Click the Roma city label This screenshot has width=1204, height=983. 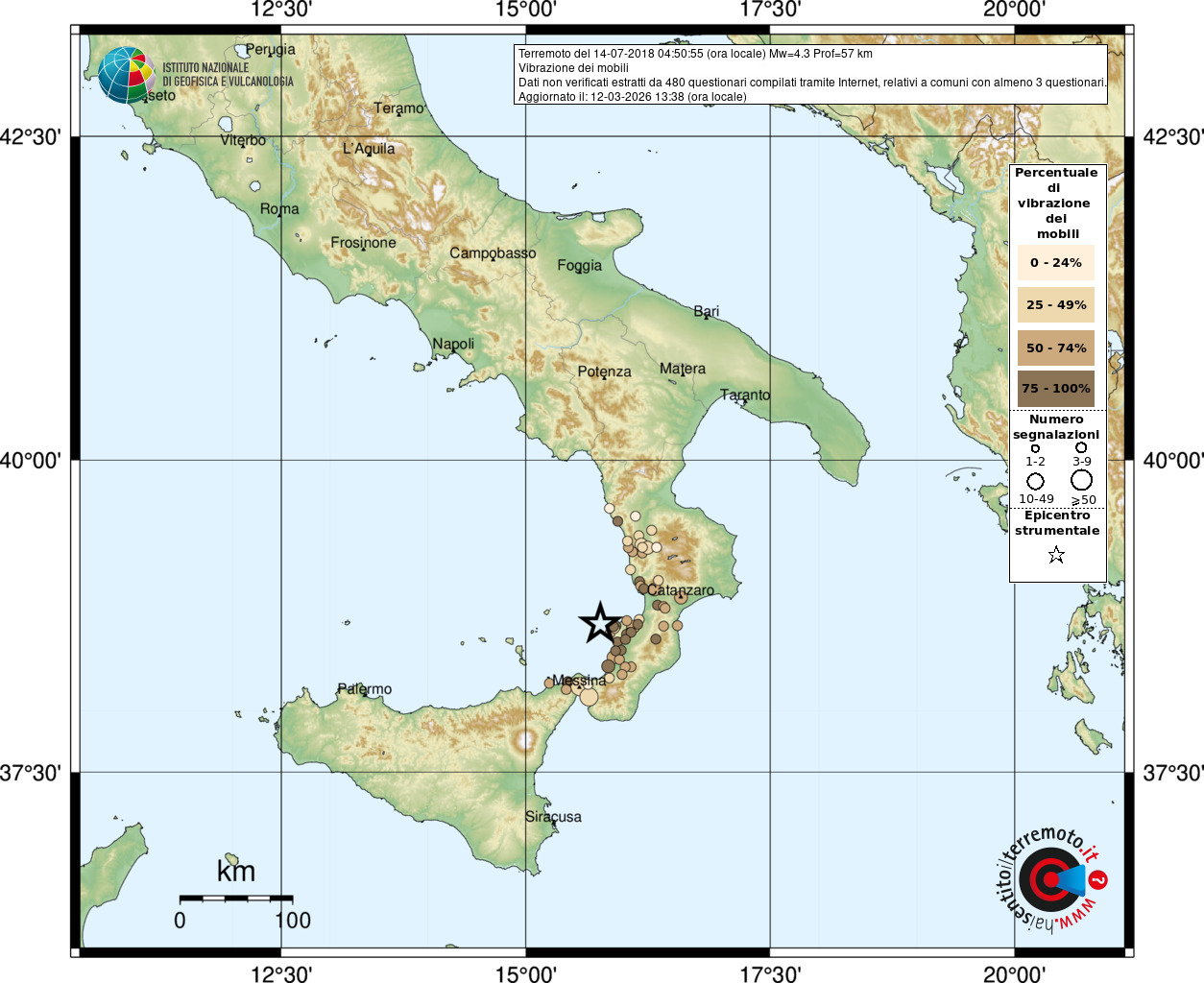279,209
